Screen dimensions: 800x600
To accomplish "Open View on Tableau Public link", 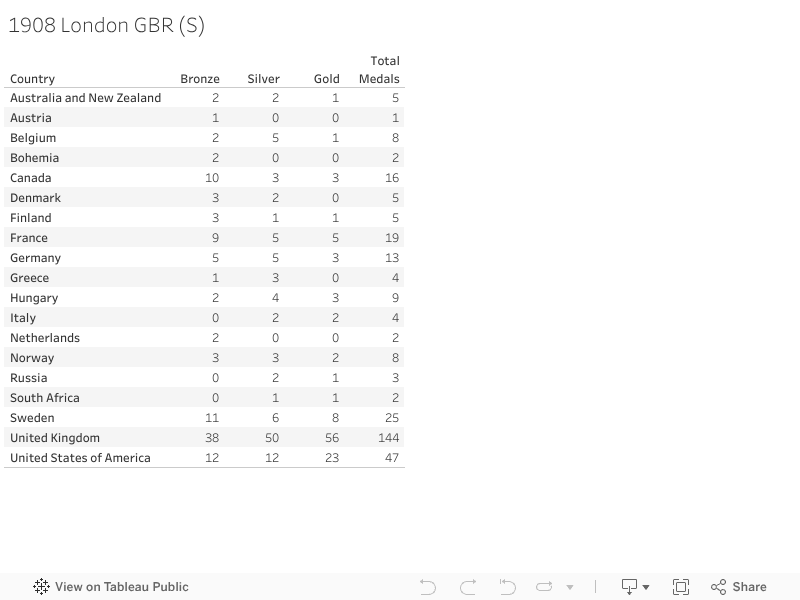I will pyautogui.click(x=121, y=587).
